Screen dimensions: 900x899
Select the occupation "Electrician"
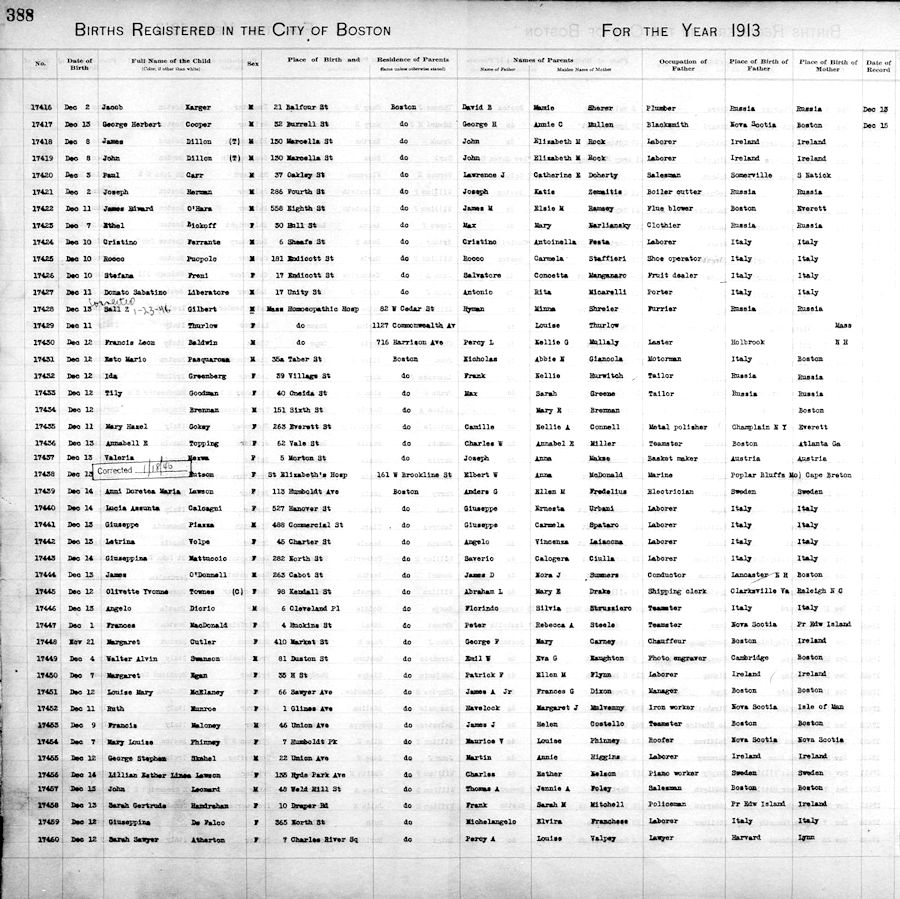tap(670, 492)
